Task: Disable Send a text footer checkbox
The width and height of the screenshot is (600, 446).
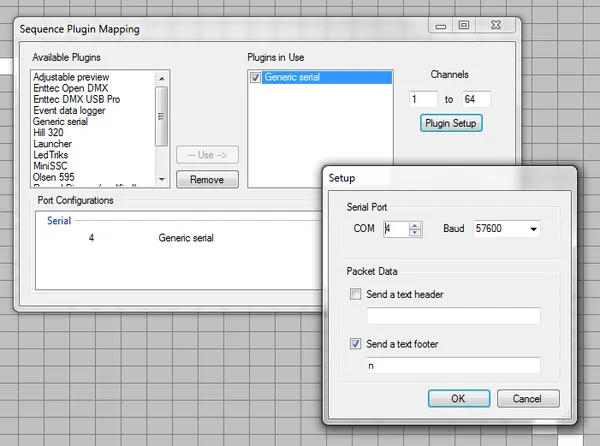Action: coord(356,344)
